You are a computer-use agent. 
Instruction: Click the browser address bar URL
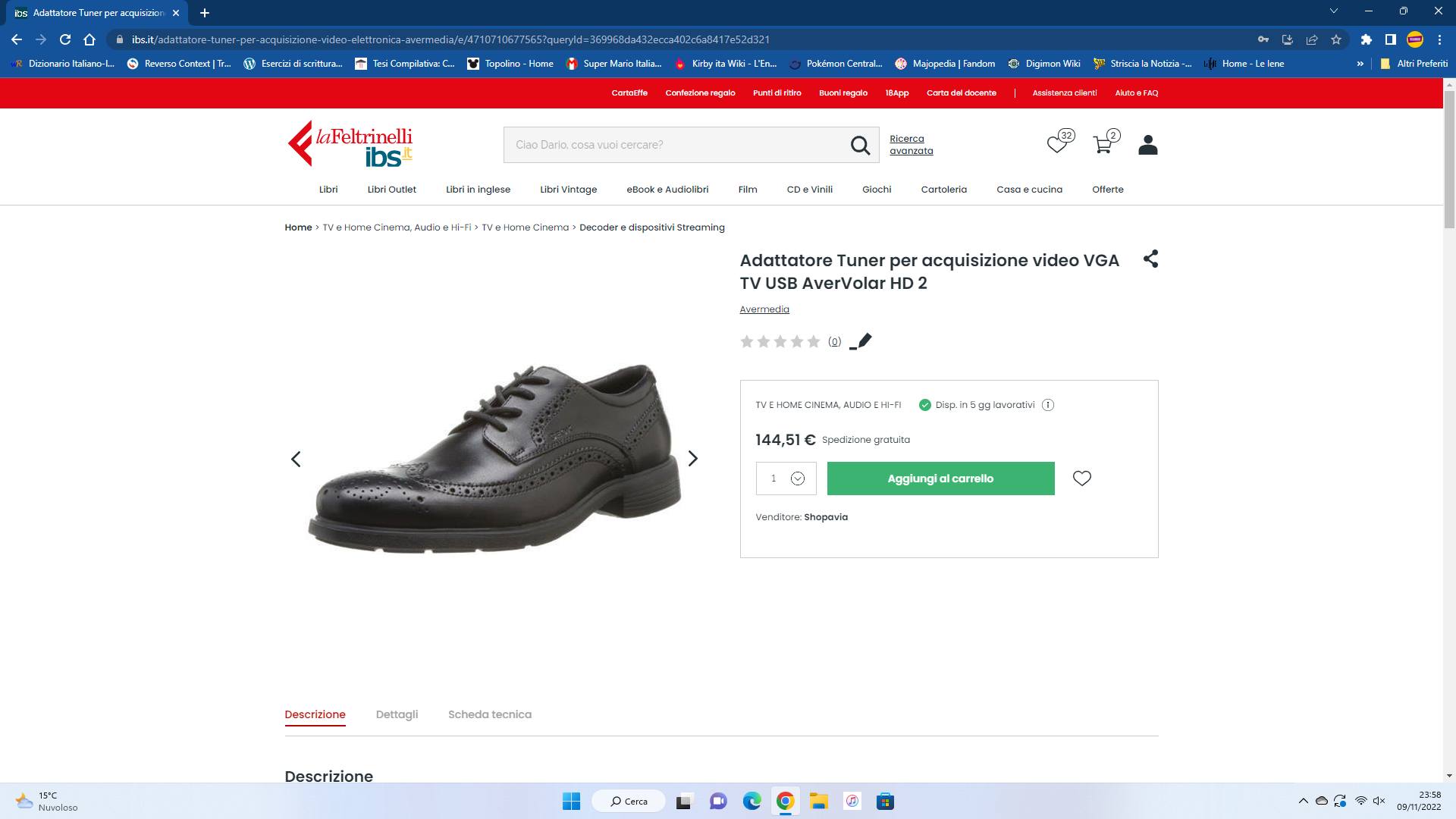coord(450,39)
